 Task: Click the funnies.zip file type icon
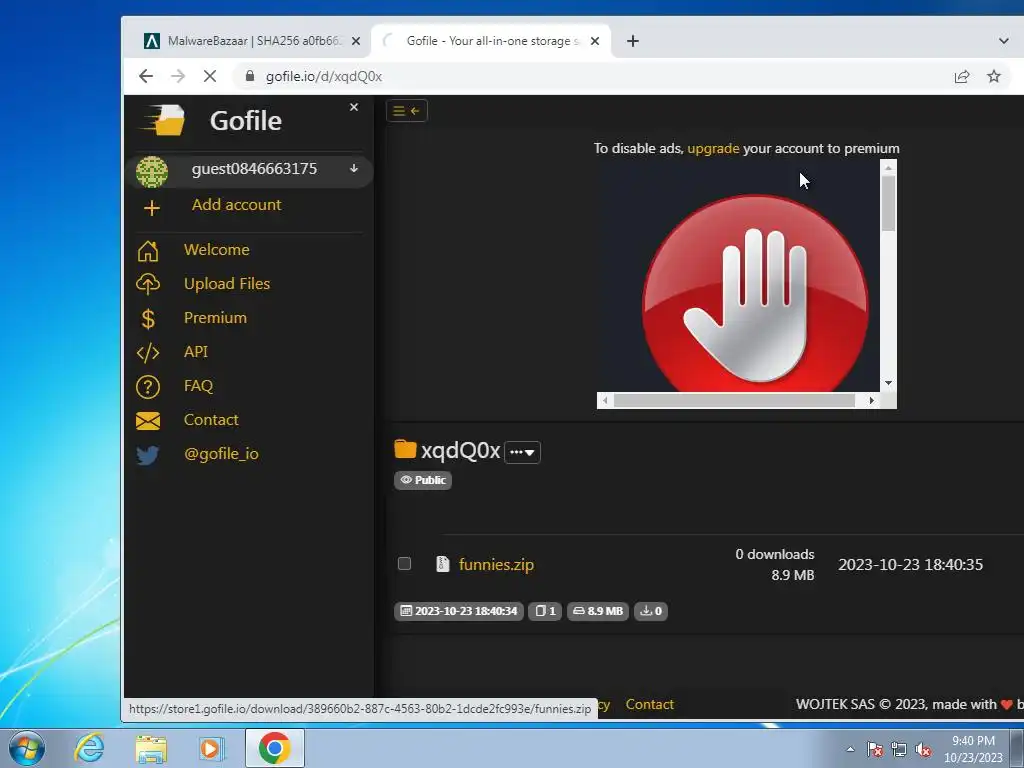(443, 564)
